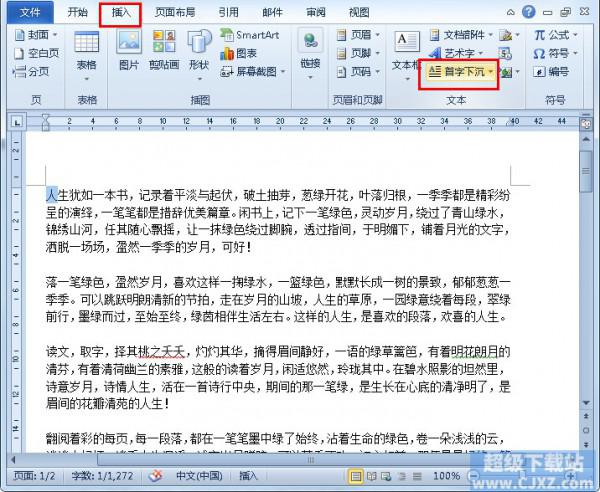600x492 pixels.
Task: Open the 链接 links button
Action: tap(310, 52)
